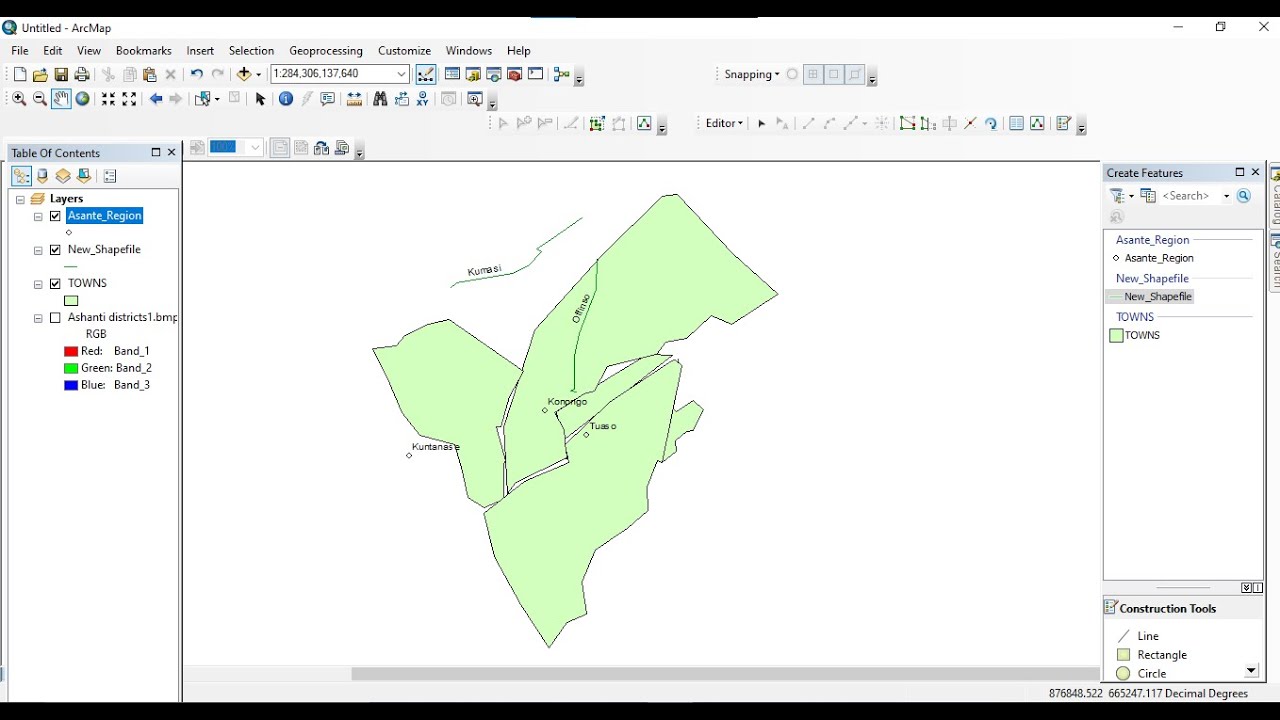The height and width of the screenshot is (720, 1280).
Task: Open the Table Of Contents window icon
Action: coord(452,74)
